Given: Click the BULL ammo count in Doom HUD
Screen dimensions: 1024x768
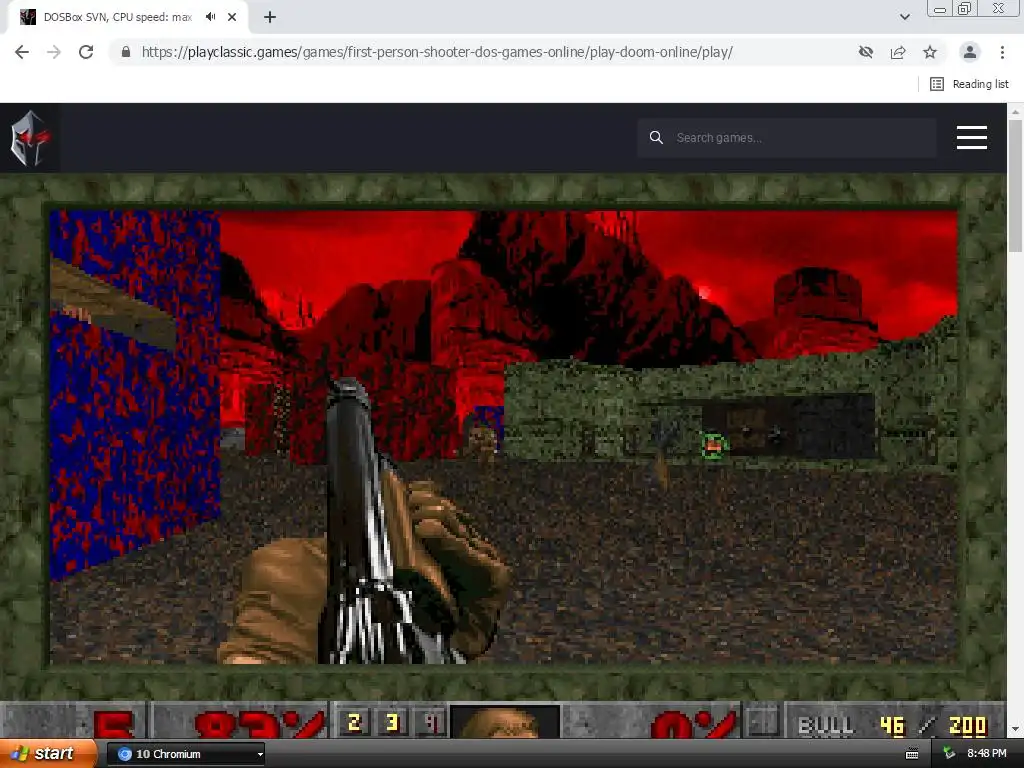Looking at the screenshot, I should pyautogui.click(x=893, y=725).
